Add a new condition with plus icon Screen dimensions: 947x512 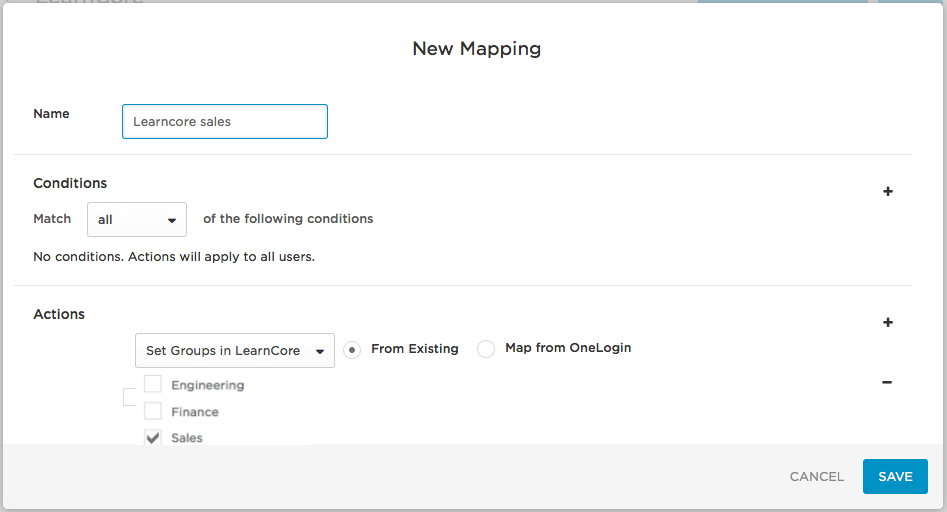[887, 192]
